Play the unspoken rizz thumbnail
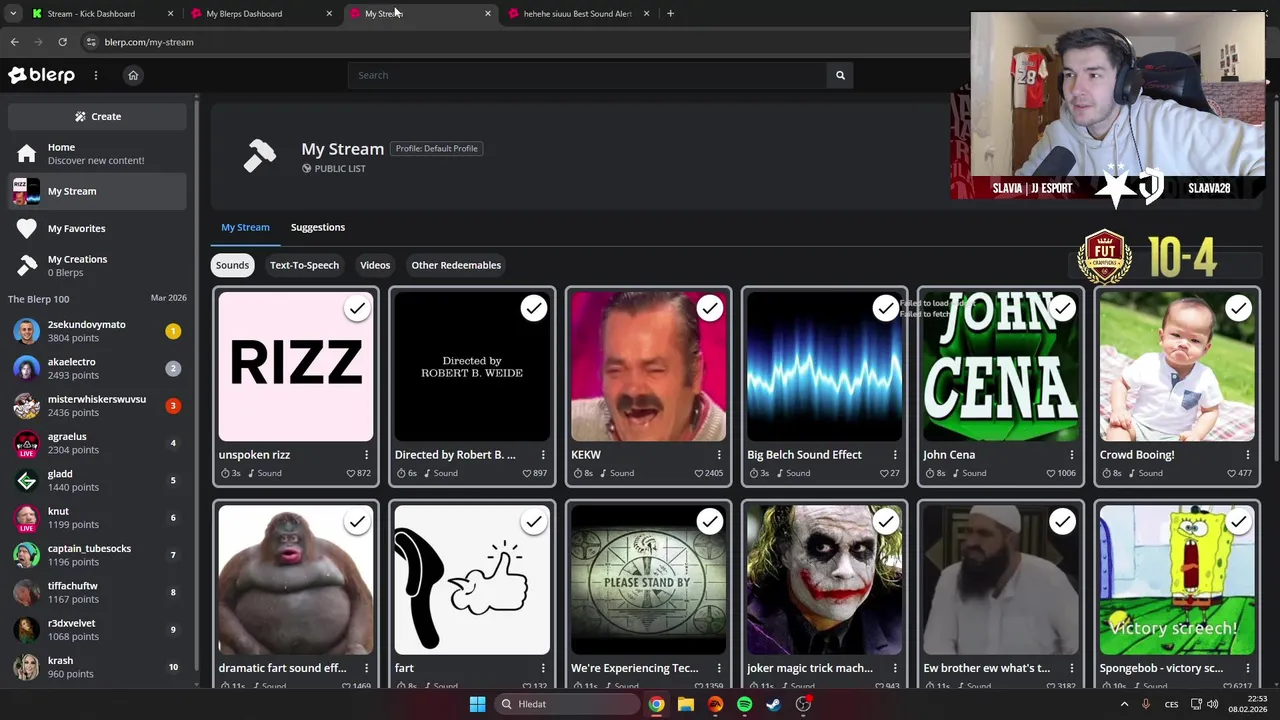Viewport: 1280px width, 720px height. 296,366
